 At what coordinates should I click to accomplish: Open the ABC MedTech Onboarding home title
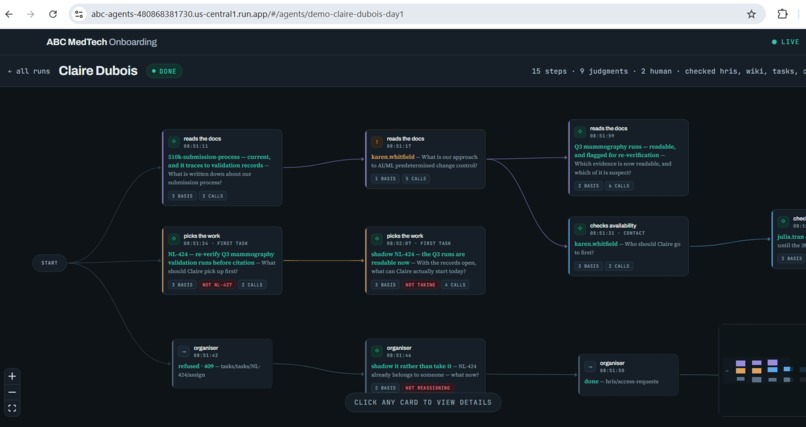click(x=102, y=42)
